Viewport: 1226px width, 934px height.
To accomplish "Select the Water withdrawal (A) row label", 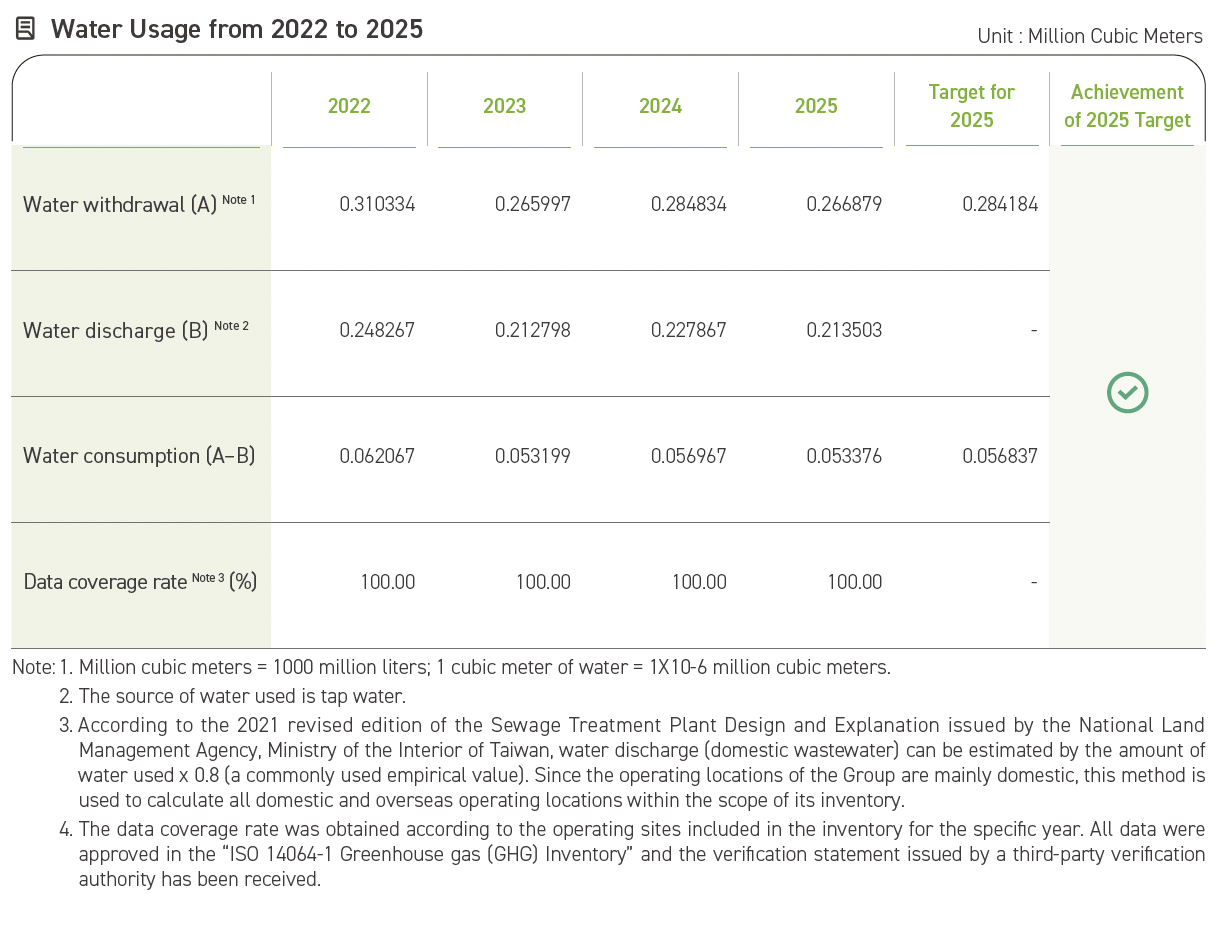I will pos(139,204).
